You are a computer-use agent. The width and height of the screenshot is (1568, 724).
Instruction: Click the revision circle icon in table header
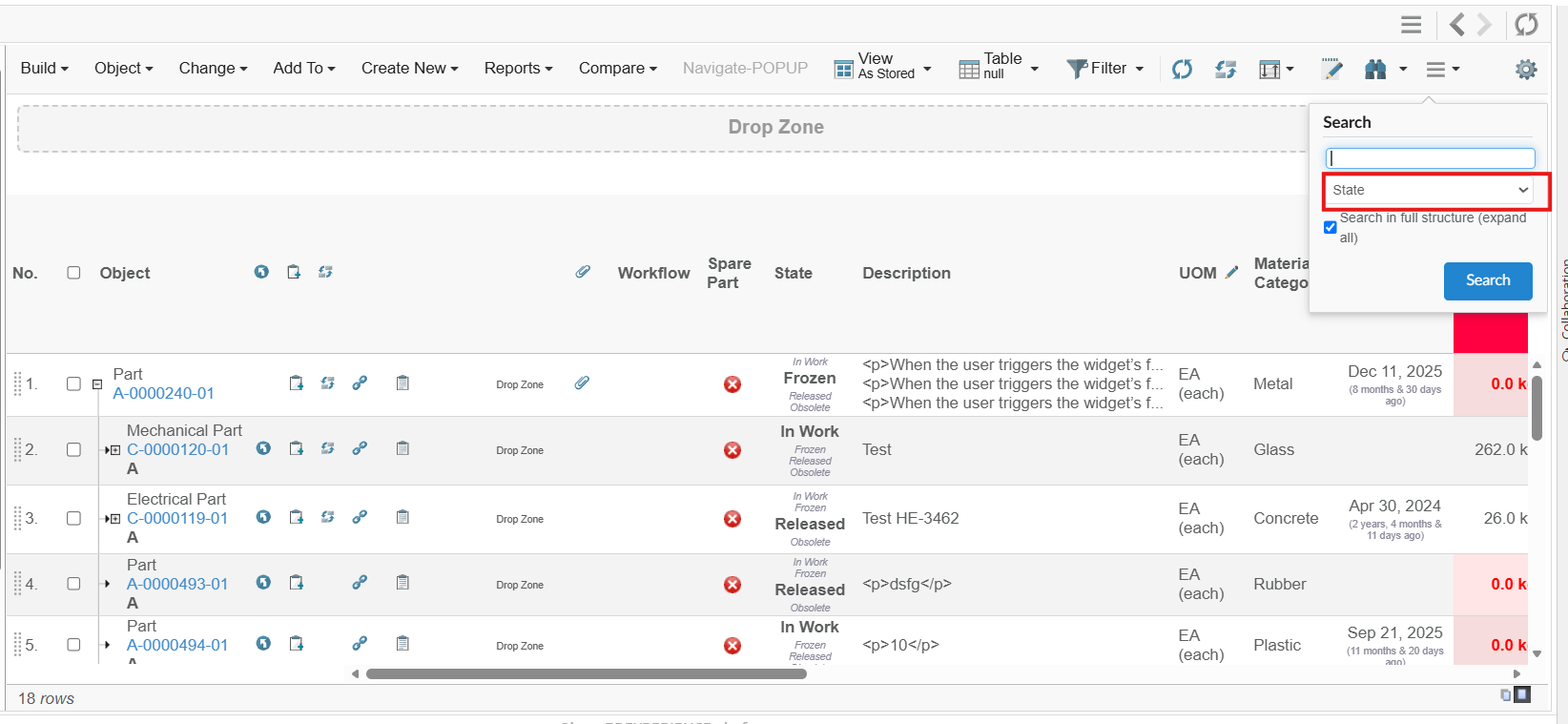pos(261,272)
